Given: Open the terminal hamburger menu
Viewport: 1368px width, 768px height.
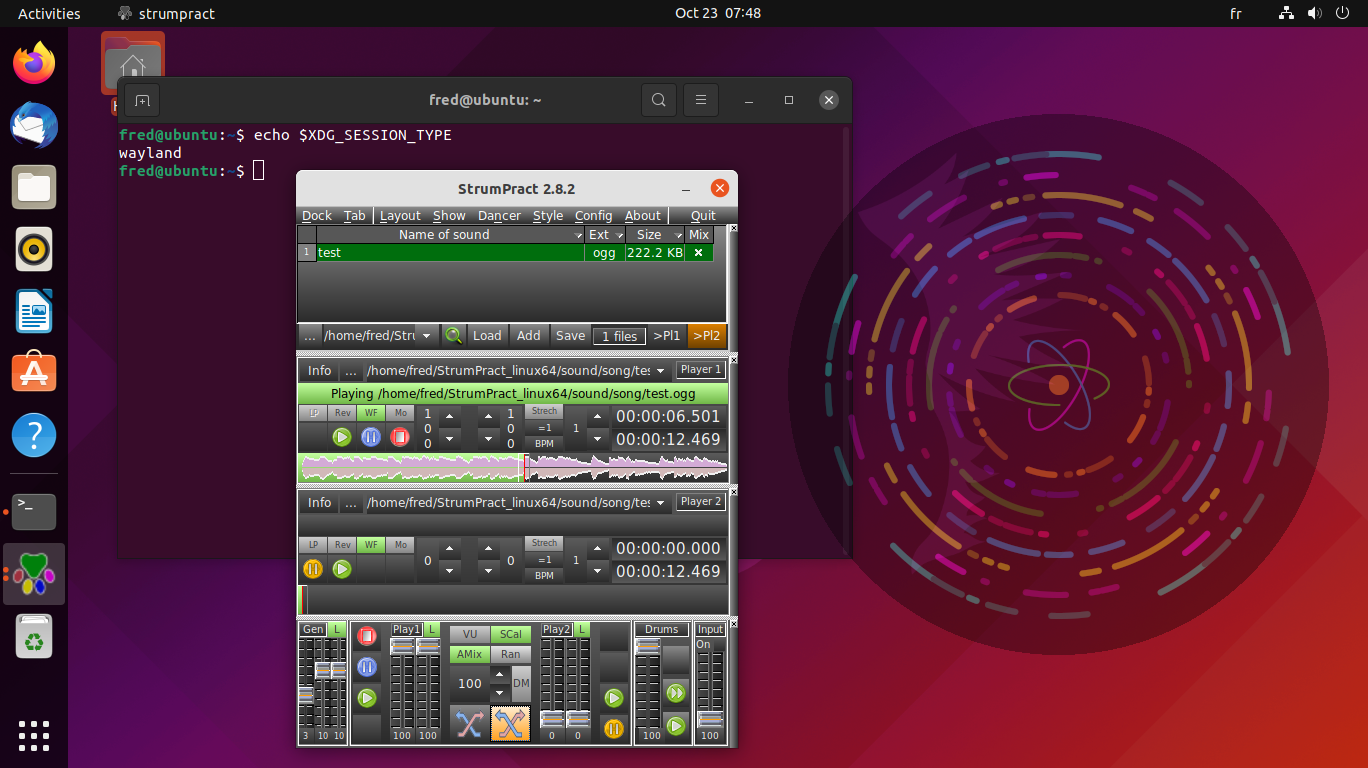Looking at the screenshot, I should click(701, 100).
